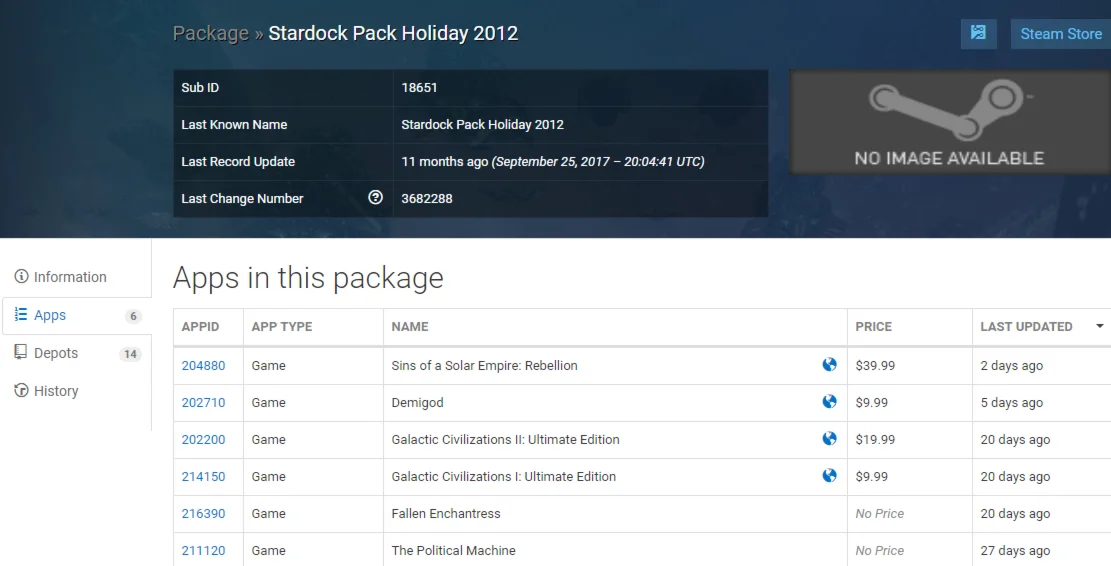Open the History sidebar tab
Image resolution: width=1111 pixels, height=566 pixels.
tap(55, 391)
